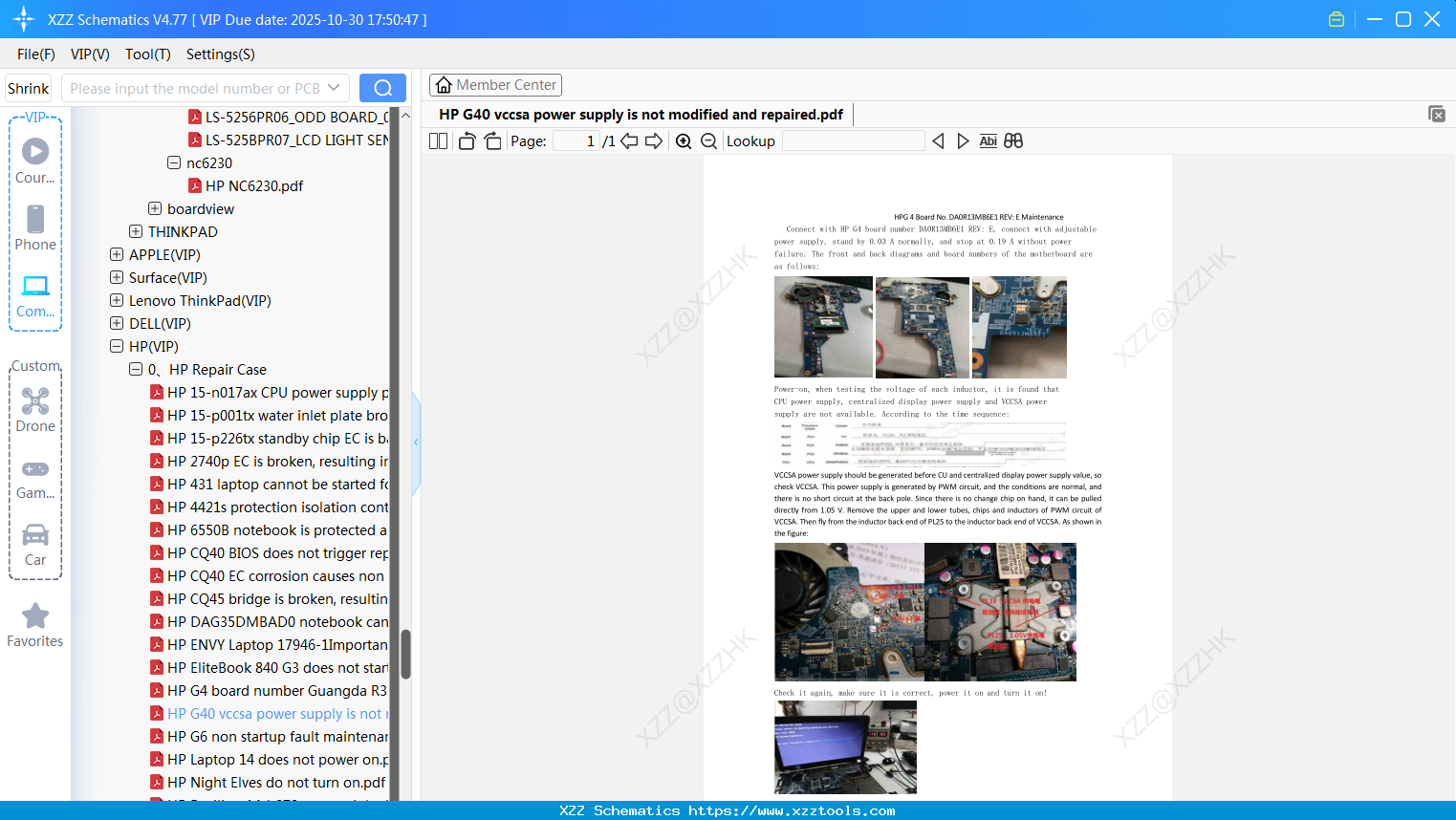Open Favorites
This screenshot has width=1456, height=820.
pos(35,626)
